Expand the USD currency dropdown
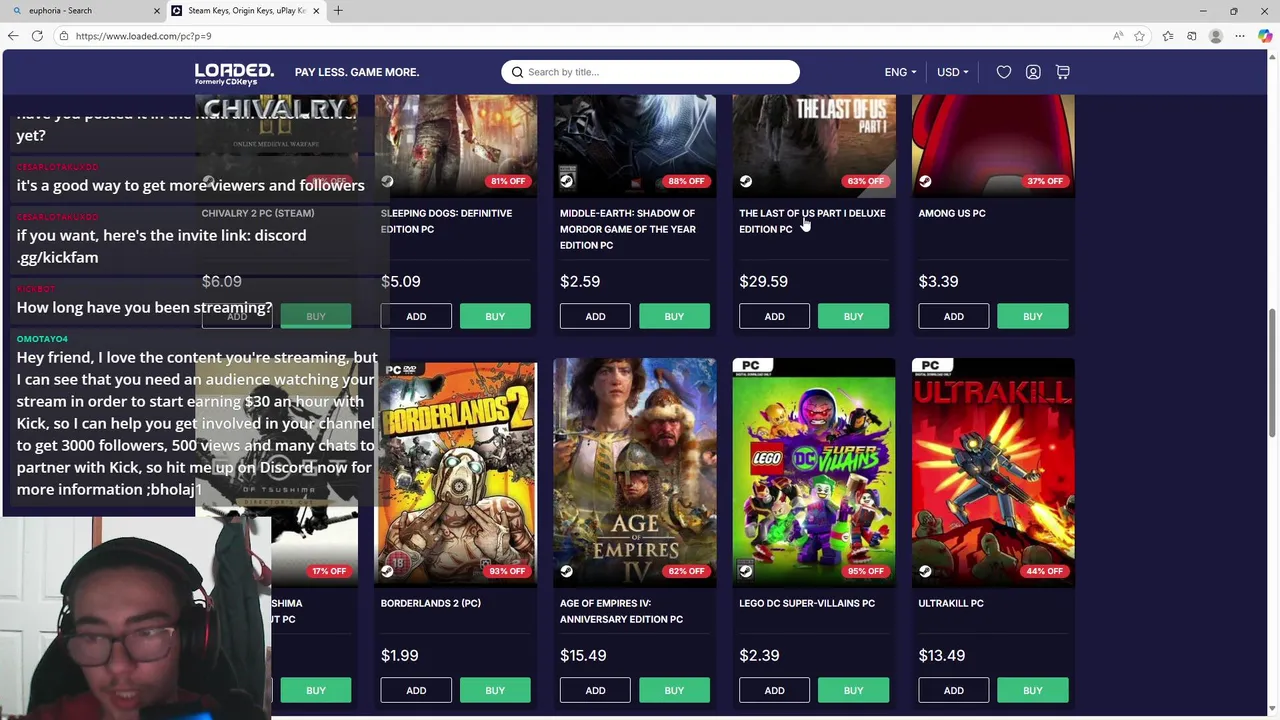 952,72
